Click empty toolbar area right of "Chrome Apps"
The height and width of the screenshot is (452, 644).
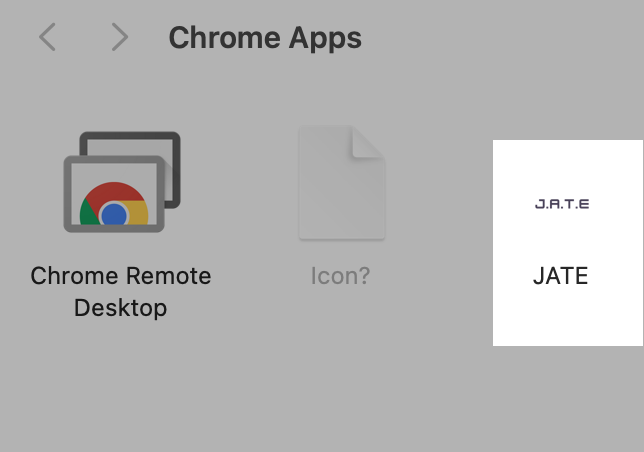tap(500, 38)
